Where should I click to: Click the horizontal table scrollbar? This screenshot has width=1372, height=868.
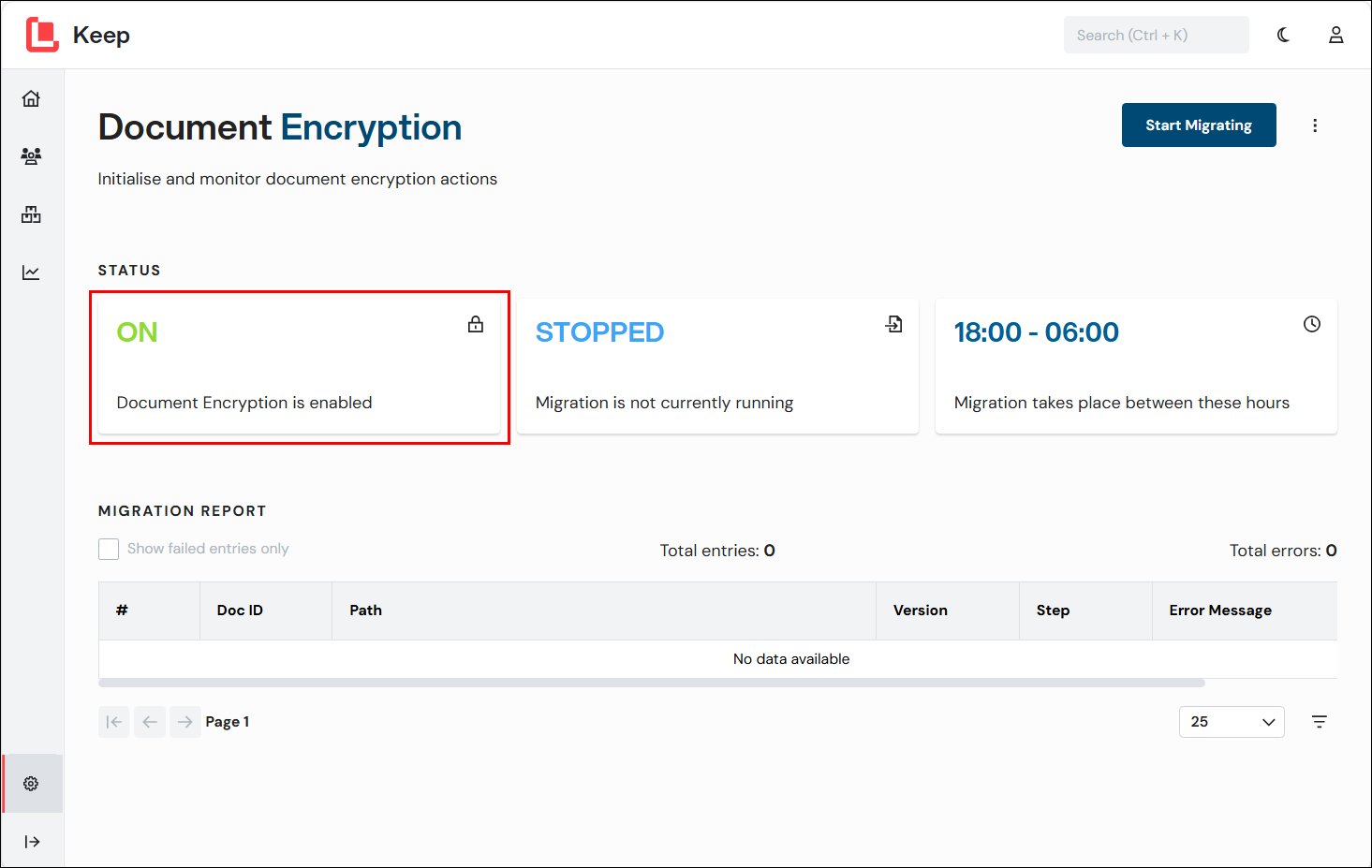(652, 684)
